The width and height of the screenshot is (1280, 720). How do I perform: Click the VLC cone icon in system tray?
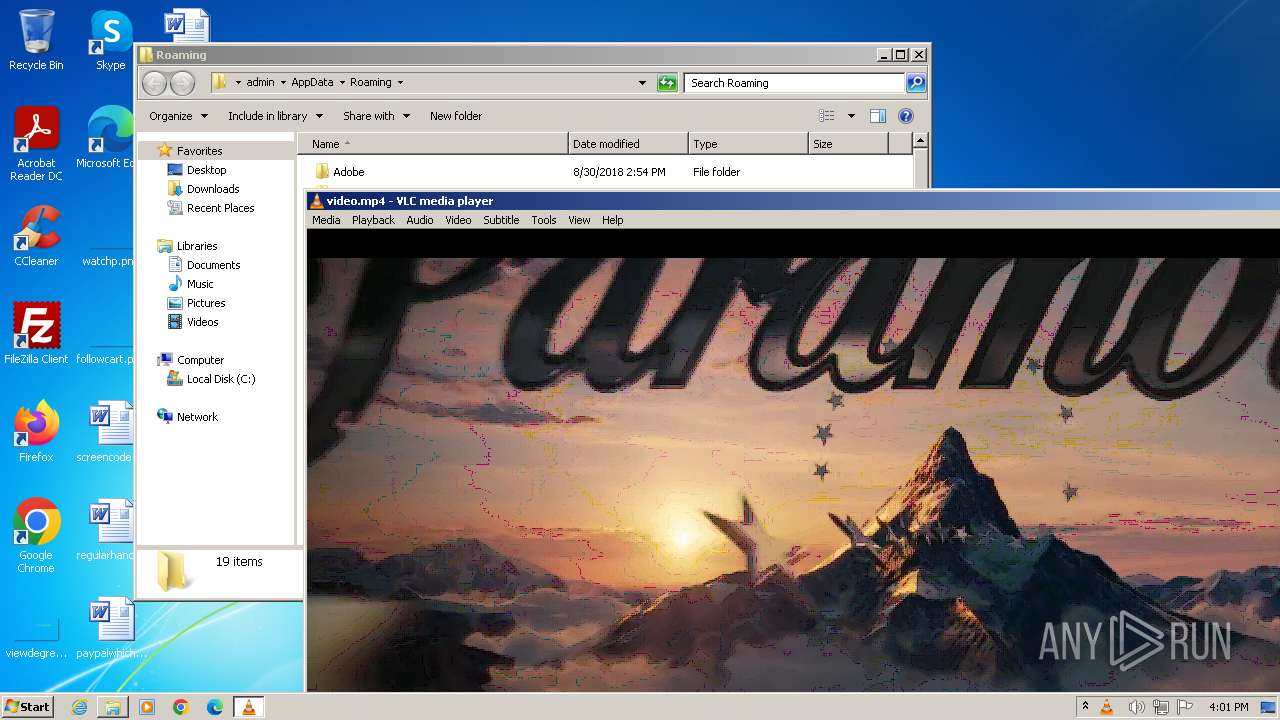1107,707
